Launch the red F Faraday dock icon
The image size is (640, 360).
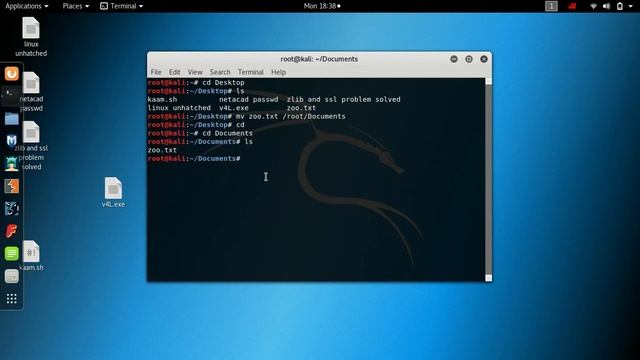11,231
